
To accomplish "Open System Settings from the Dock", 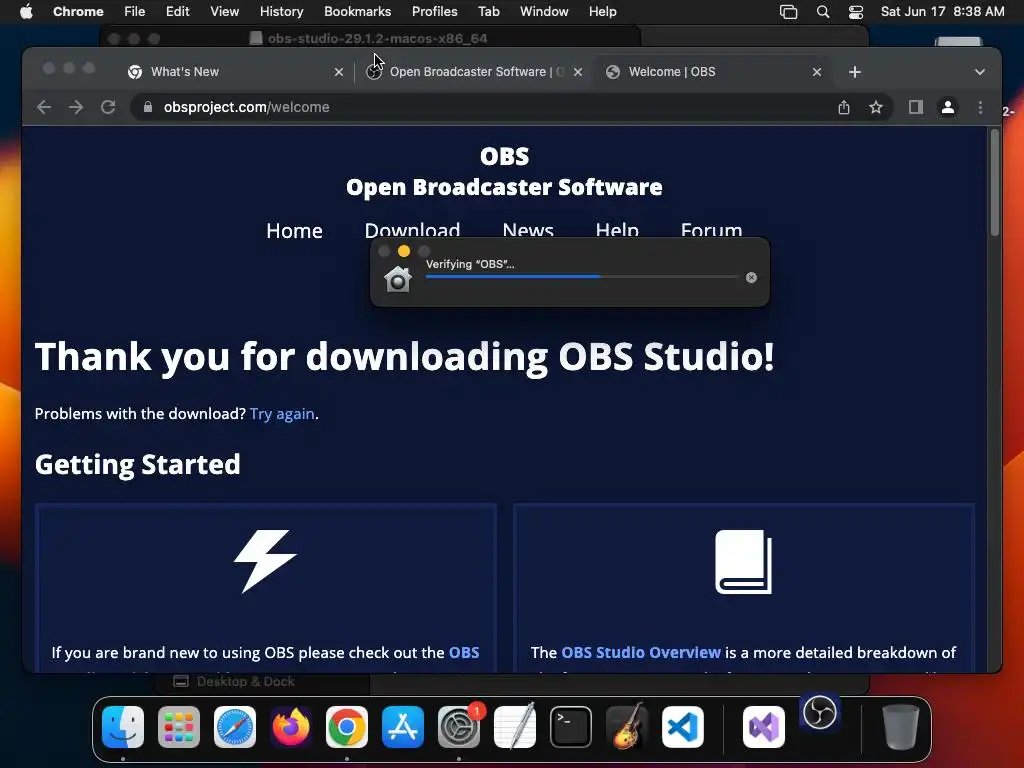I will click(459, 727).
